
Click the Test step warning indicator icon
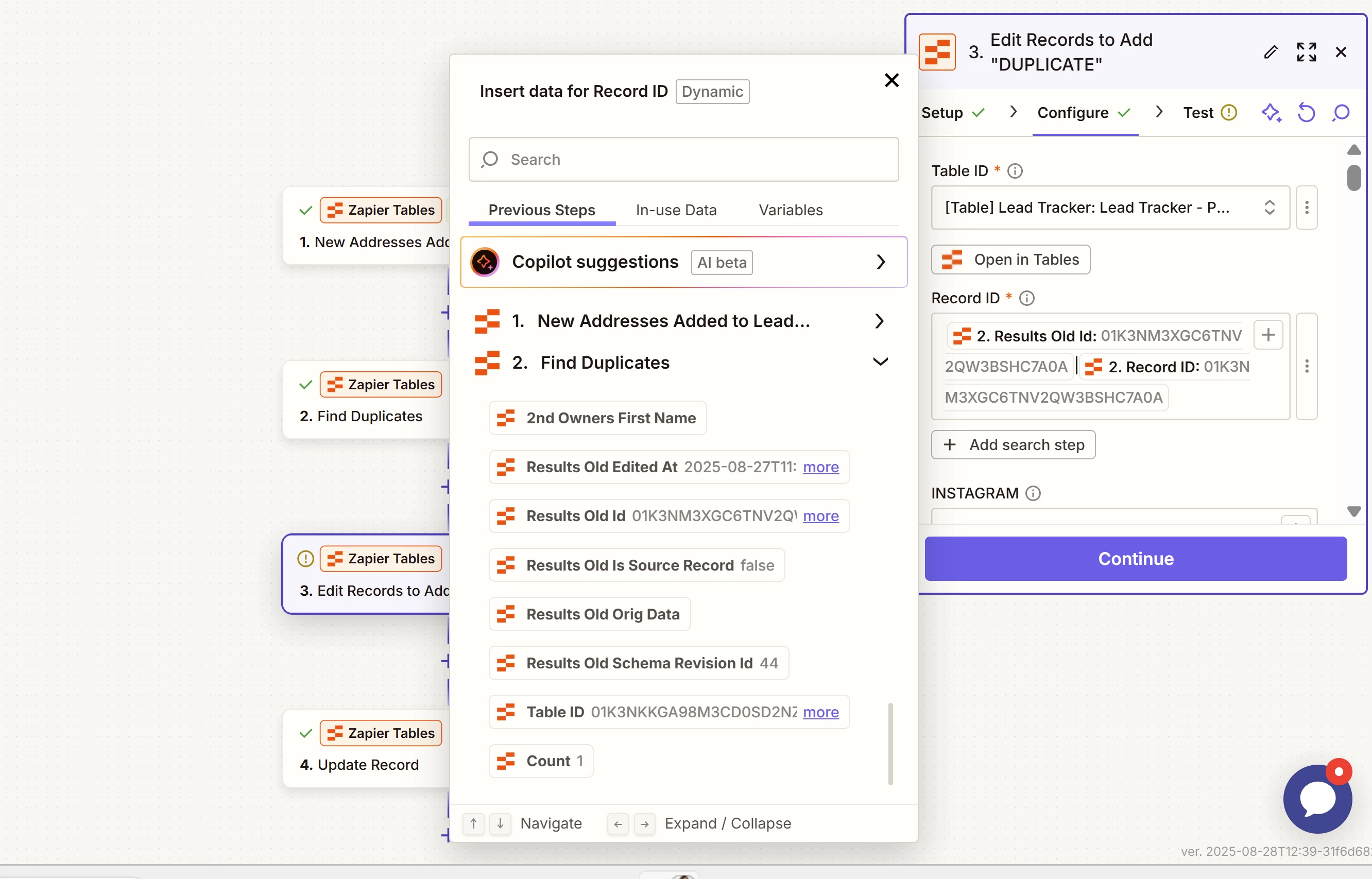pos(1229,112)
